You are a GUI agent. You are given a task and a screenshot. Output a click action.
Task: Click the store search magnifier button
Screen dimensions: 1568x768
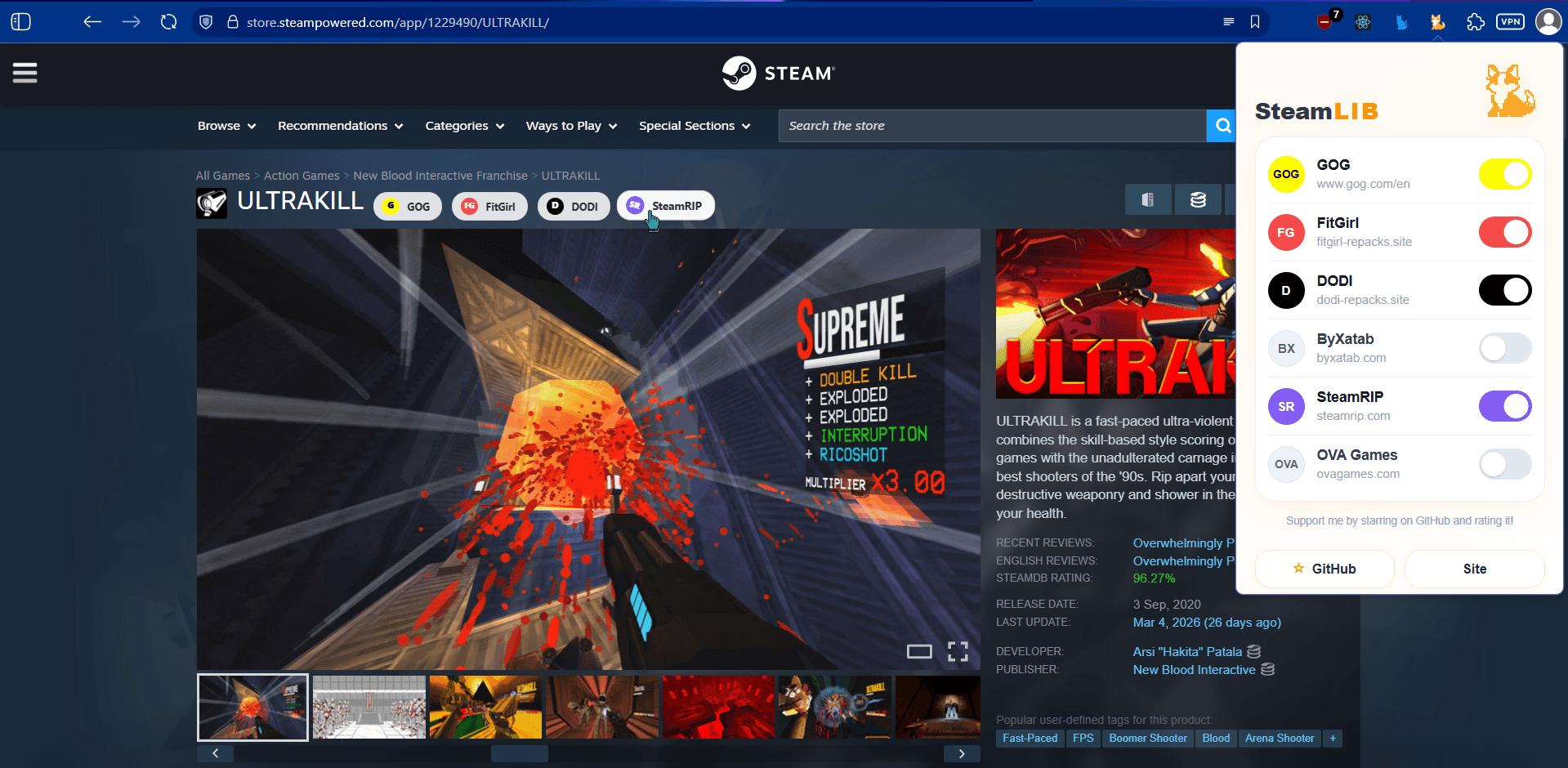(x=1222, y=126)
